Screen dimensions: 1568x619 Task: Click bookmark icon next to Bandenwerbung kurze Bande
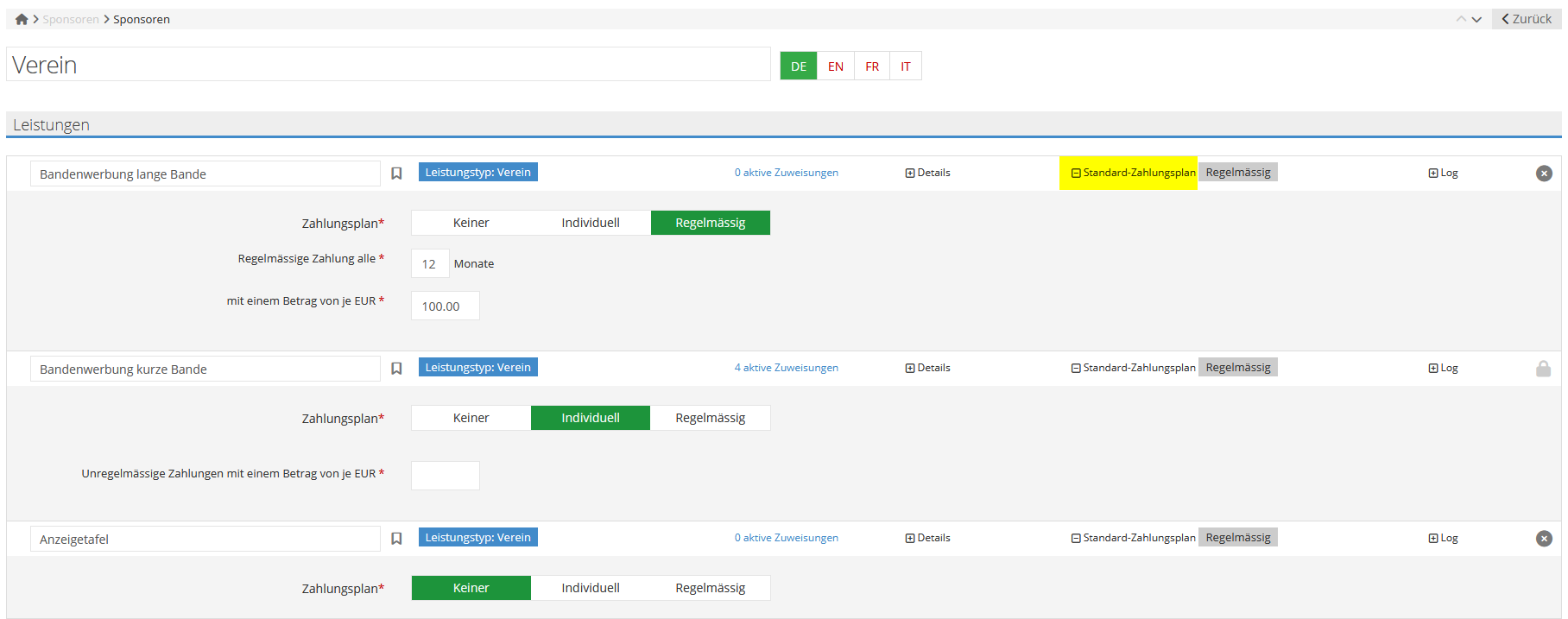[396, 369]
